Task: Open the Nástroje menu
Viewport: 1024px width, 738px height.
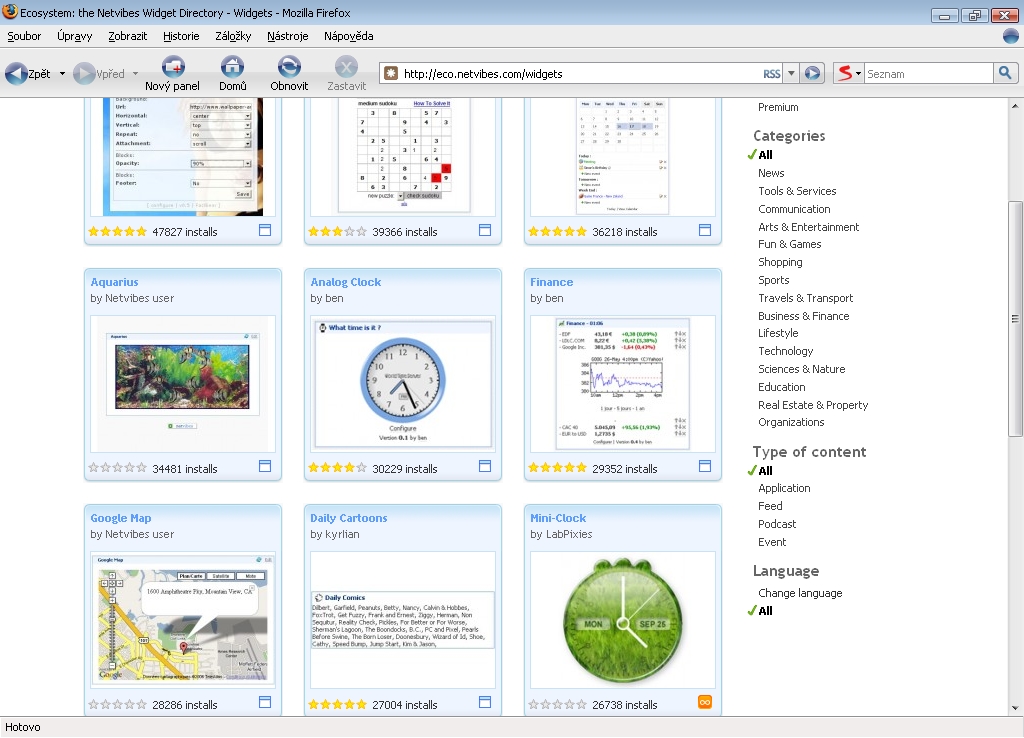Action: pyautogui.click(x=287, y=36)
